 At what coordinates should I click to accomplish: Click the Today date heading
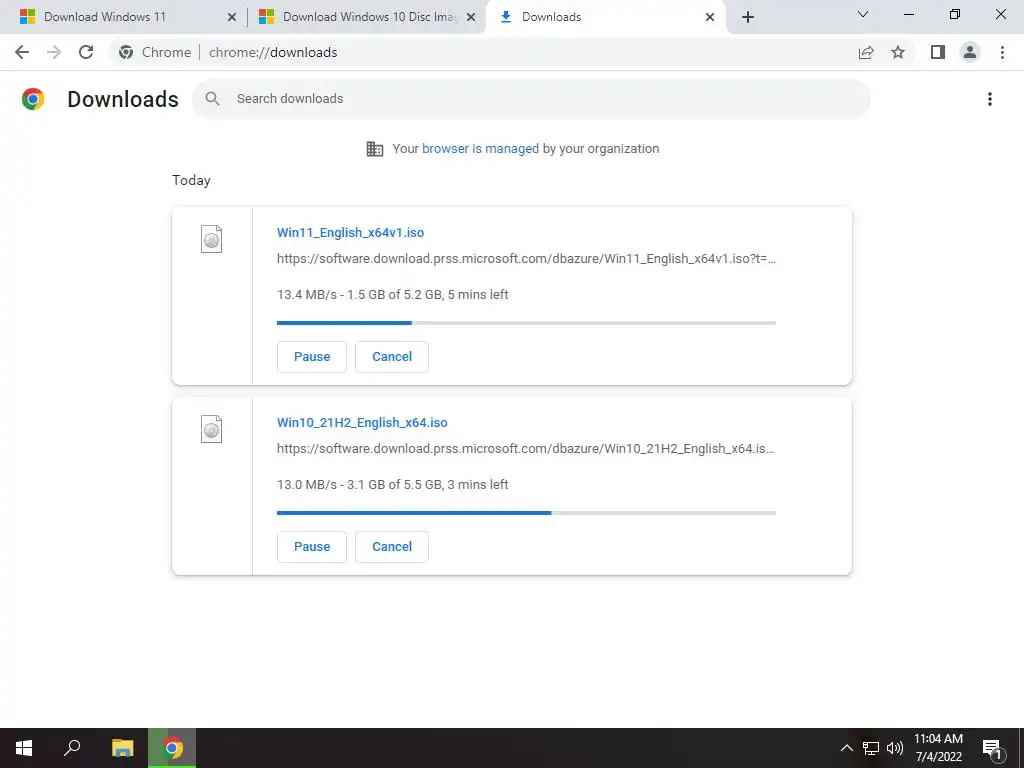[191, 180]
